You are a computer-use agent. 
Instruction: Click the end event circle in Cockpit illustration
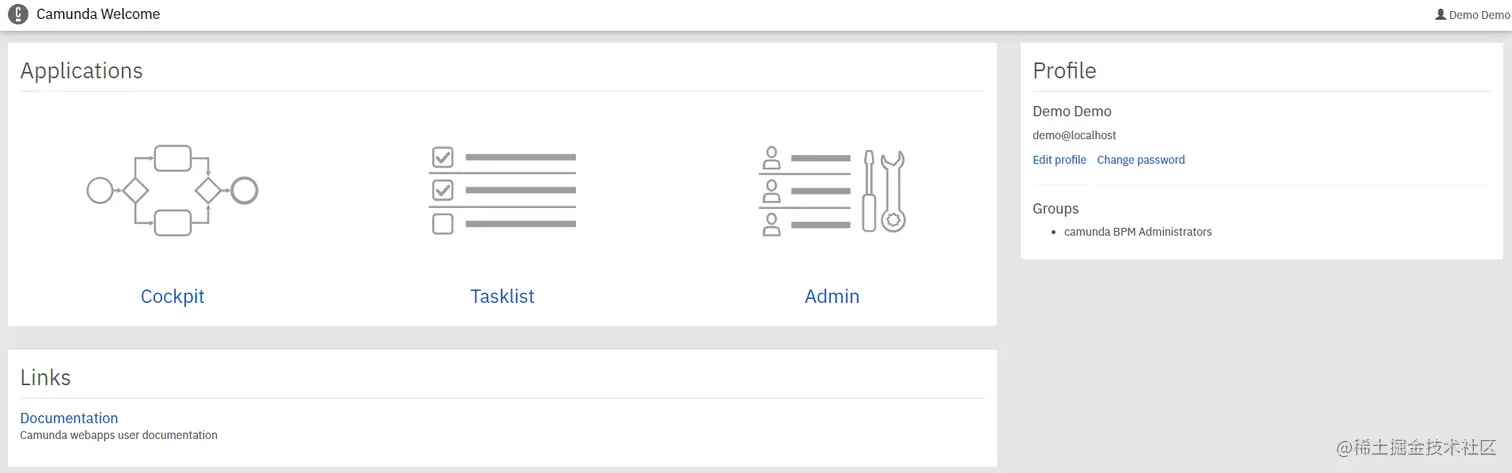(244, 190)
